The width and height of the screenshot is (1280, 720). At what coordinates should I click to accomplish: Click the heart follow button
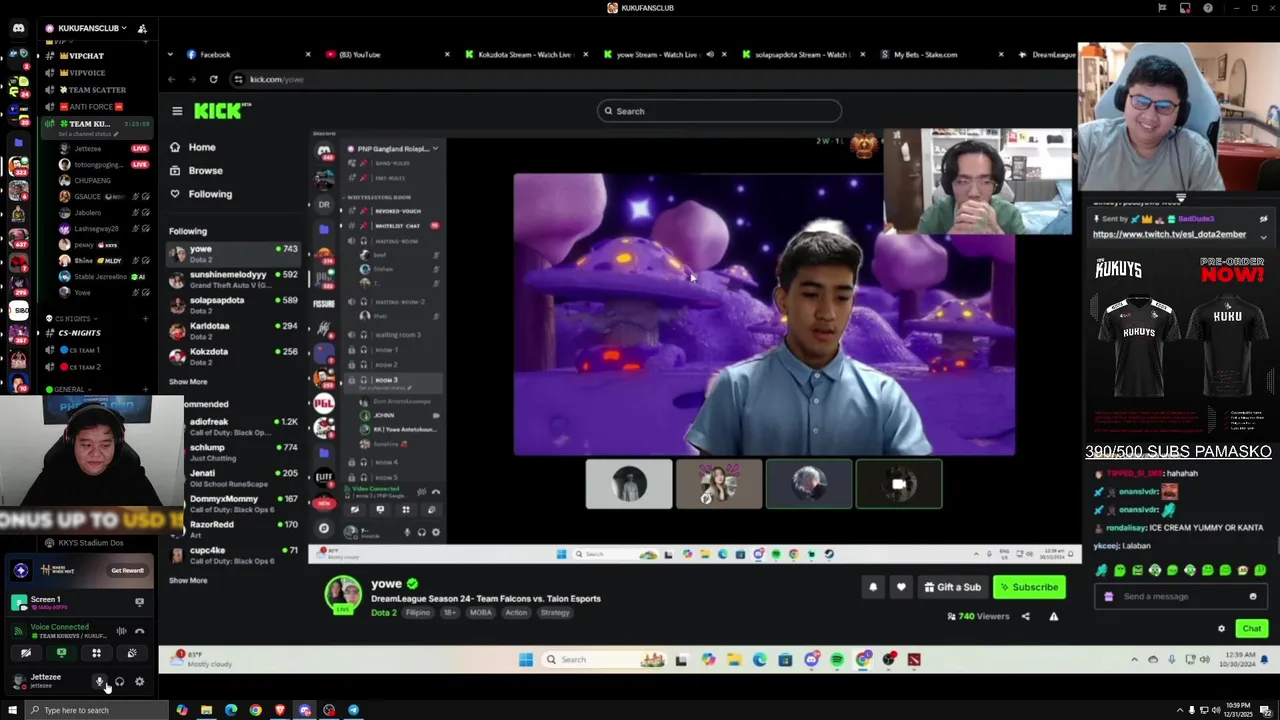pos(901,587)
